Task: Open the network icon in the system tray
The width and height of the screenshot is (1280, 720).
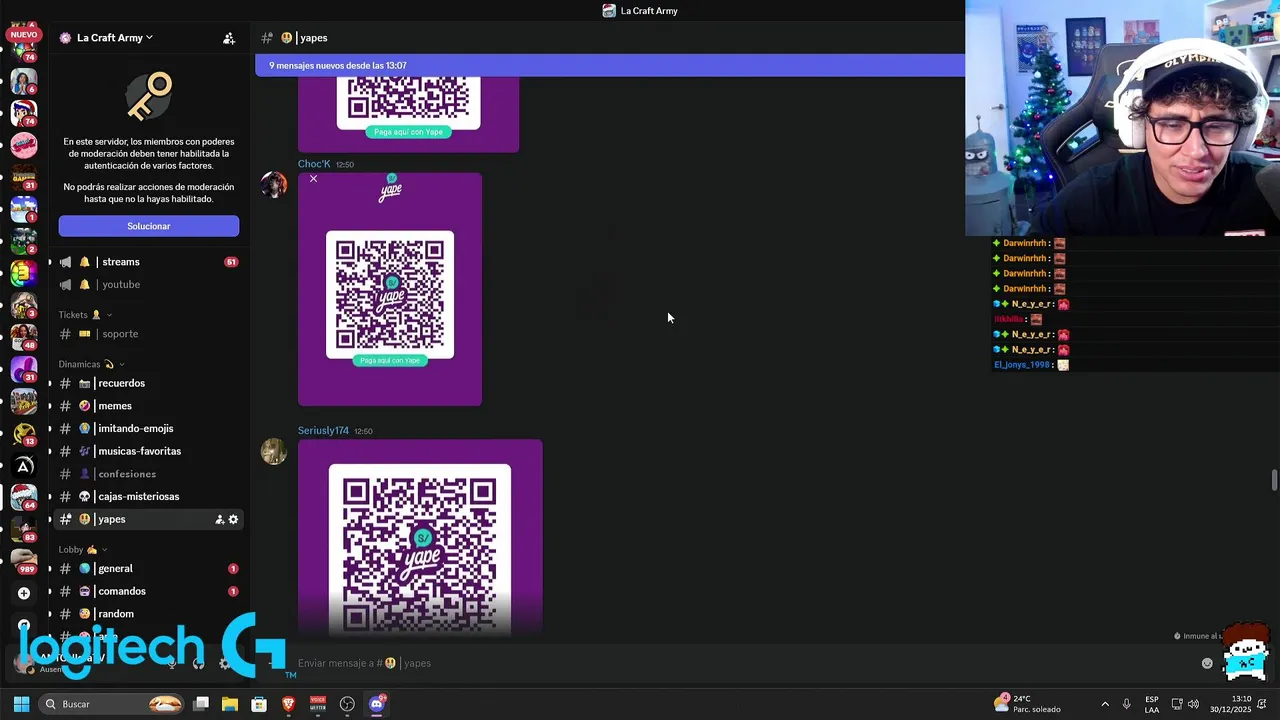Action: click(1177, 704)
